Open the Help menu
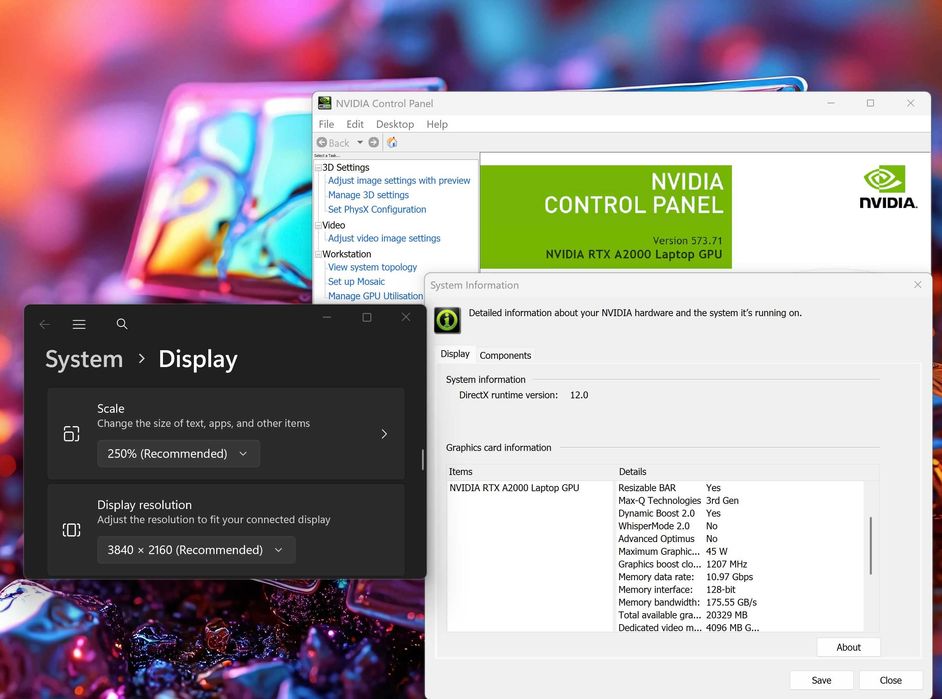The width and height of the screenshot is (942, 699). (437, 124)
